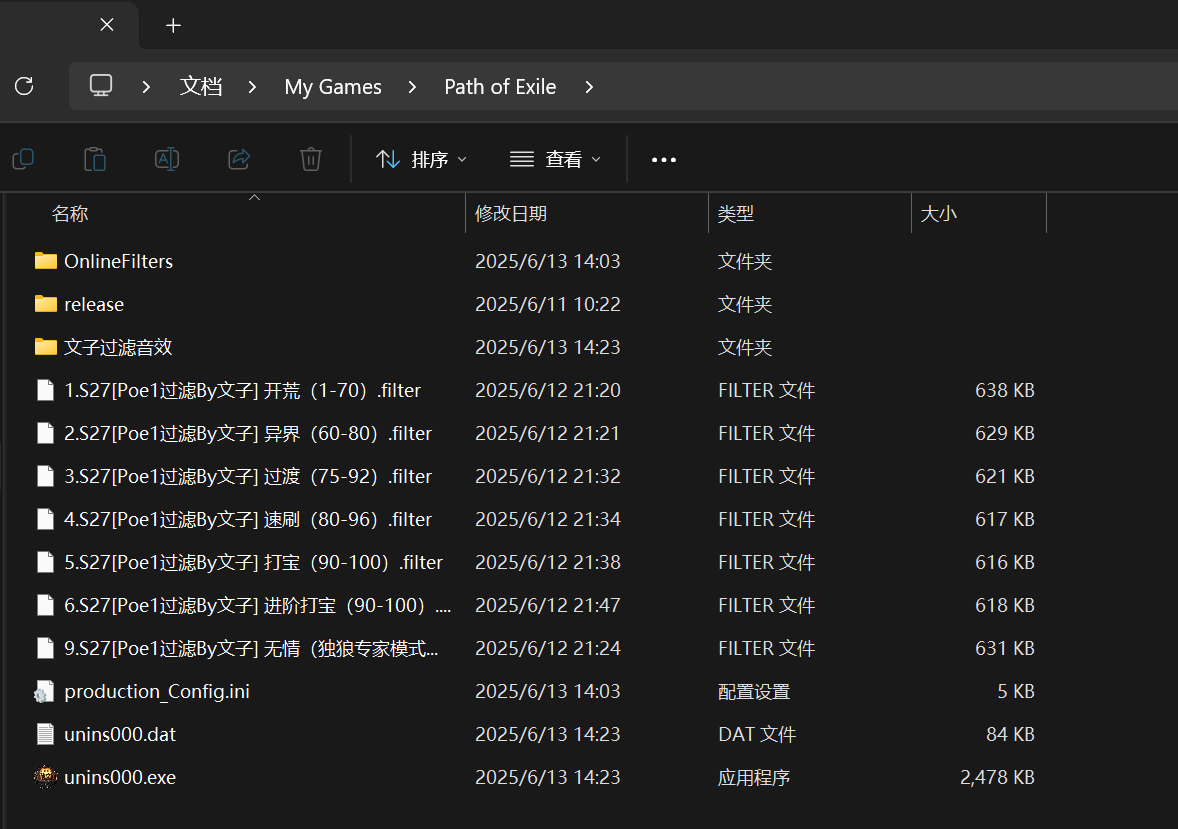Select the release folder name
The width and height of the screenshot is (1178, 829).
tap(94, 304)
